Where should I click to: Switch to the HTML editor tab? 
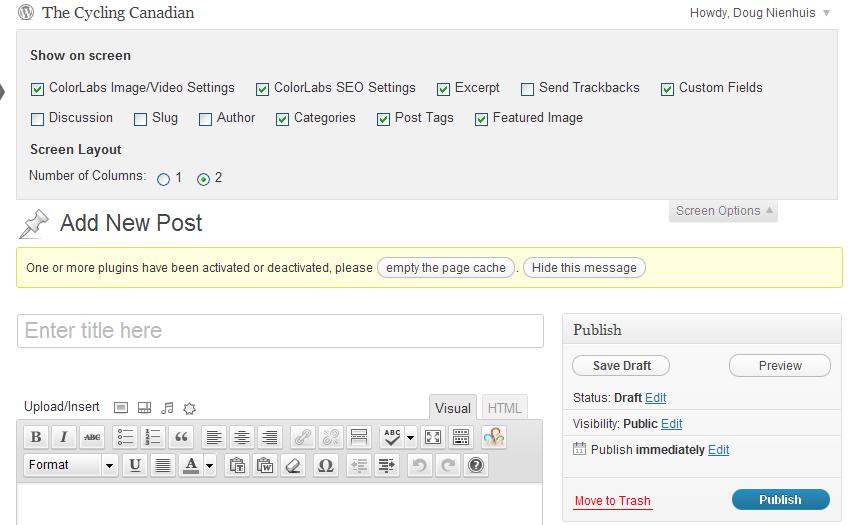coord(504,408)
